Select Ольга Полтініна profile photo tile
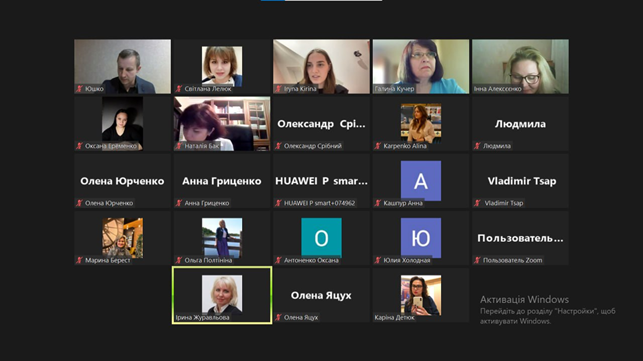The width and height of the screenshot is (643, 361). [x=222, y=238]
